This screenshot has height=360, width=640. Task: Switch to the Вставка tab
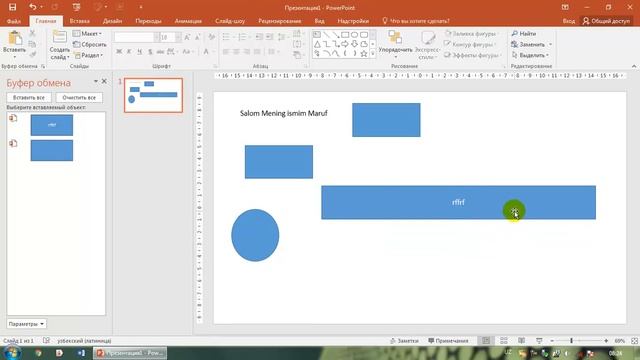coord(80,21)
